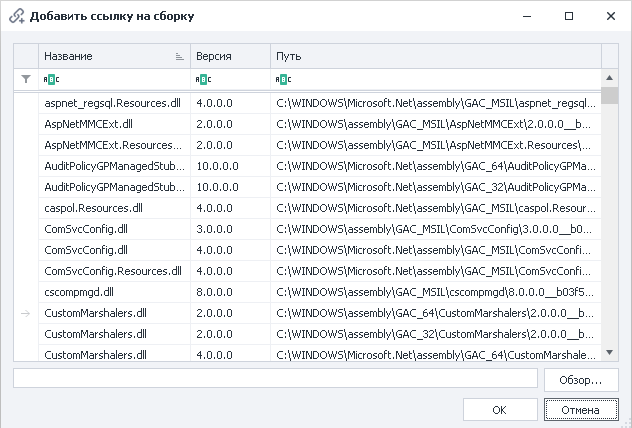Click the sort indicator in Название header

click(x=179, y=57)
